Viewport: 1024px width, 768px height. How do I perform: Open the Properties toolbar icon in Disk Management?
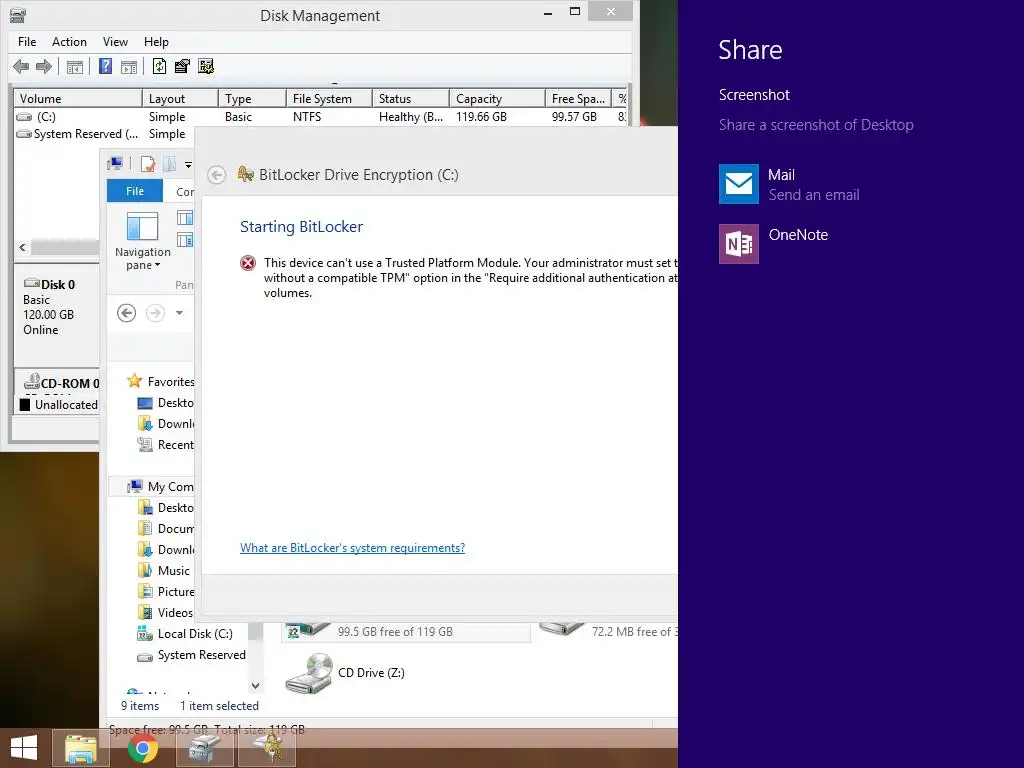(182, 66)
